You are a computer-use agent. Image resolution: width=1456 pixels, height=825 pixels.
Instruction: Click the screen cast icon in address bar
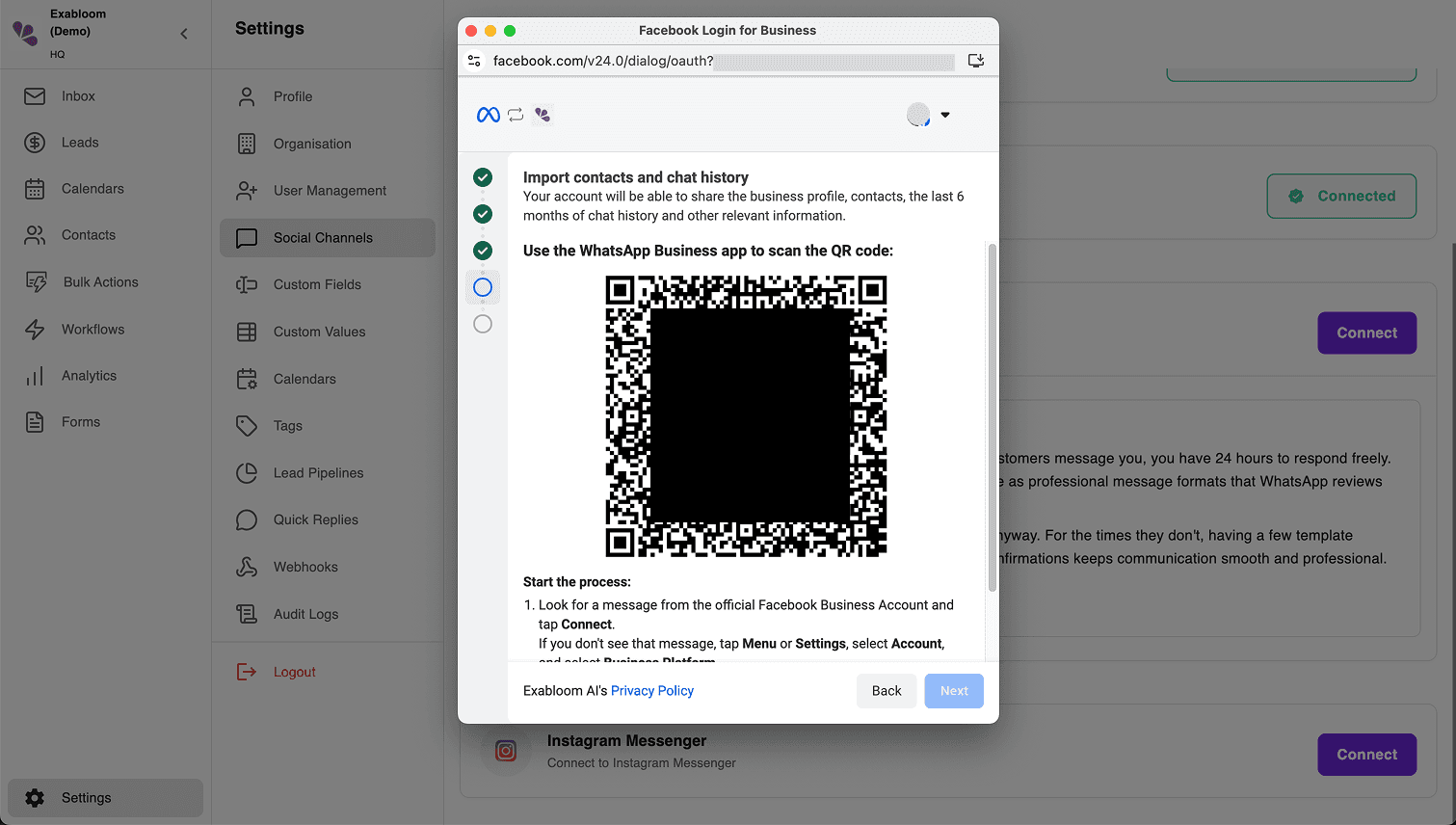976,61
